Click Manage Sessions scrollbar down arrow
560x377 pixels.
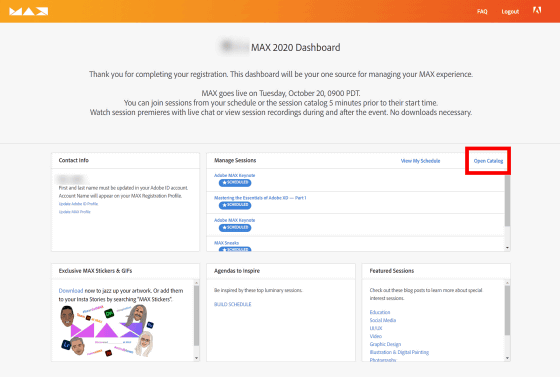(x=507, y=248)
